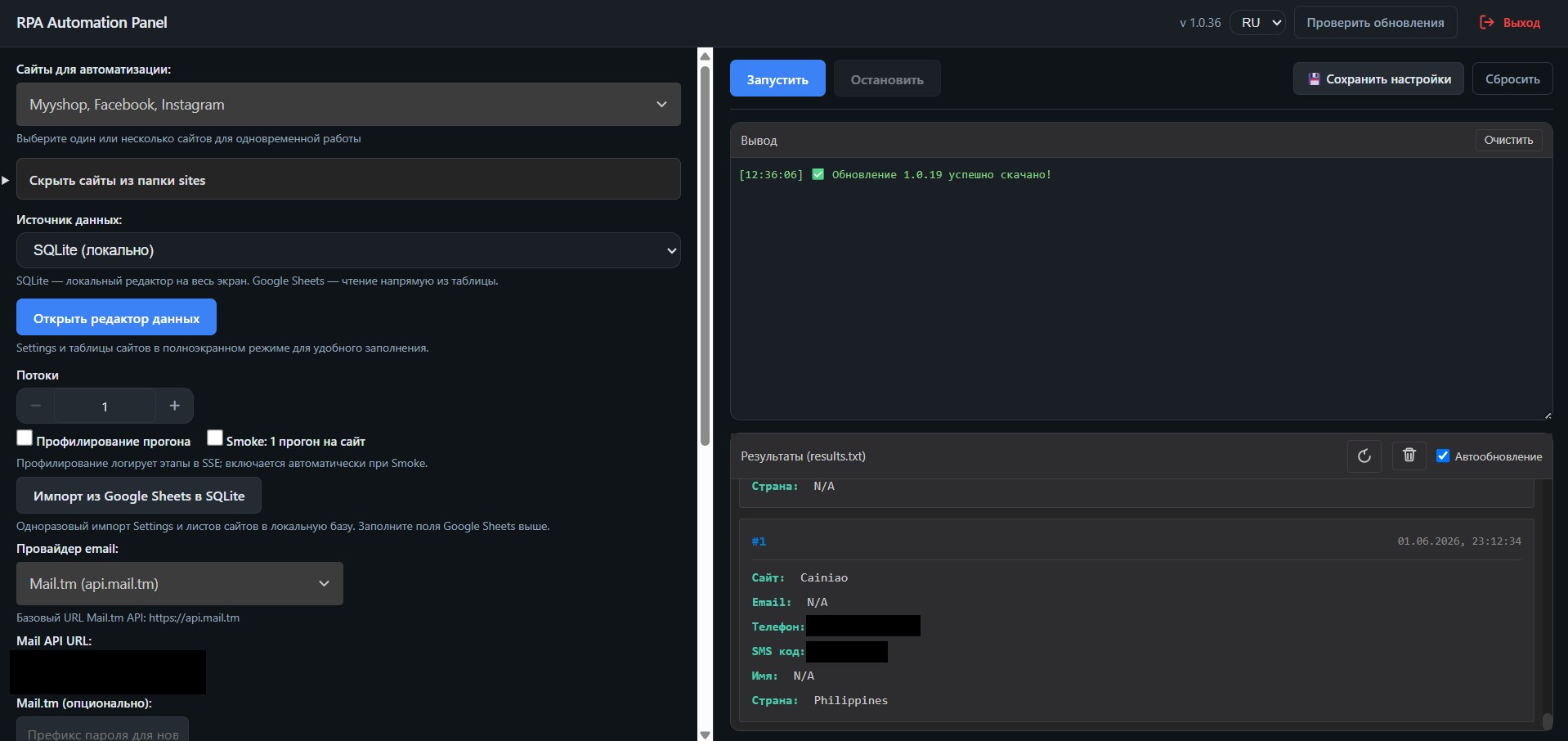Click the version label v 1.0.36

click(x=1200, y=23)
